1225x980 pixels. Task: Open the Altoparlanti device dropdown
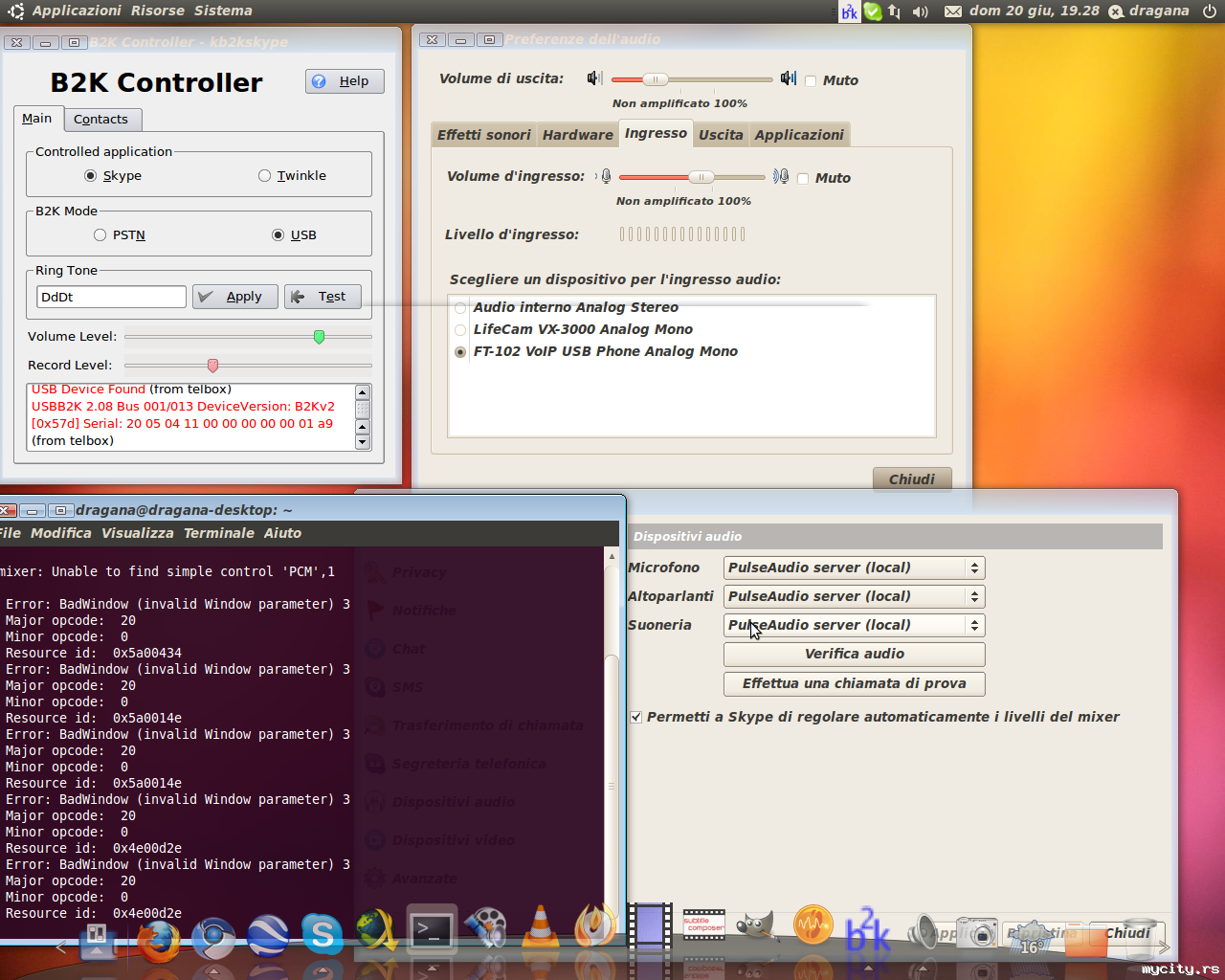855,597
